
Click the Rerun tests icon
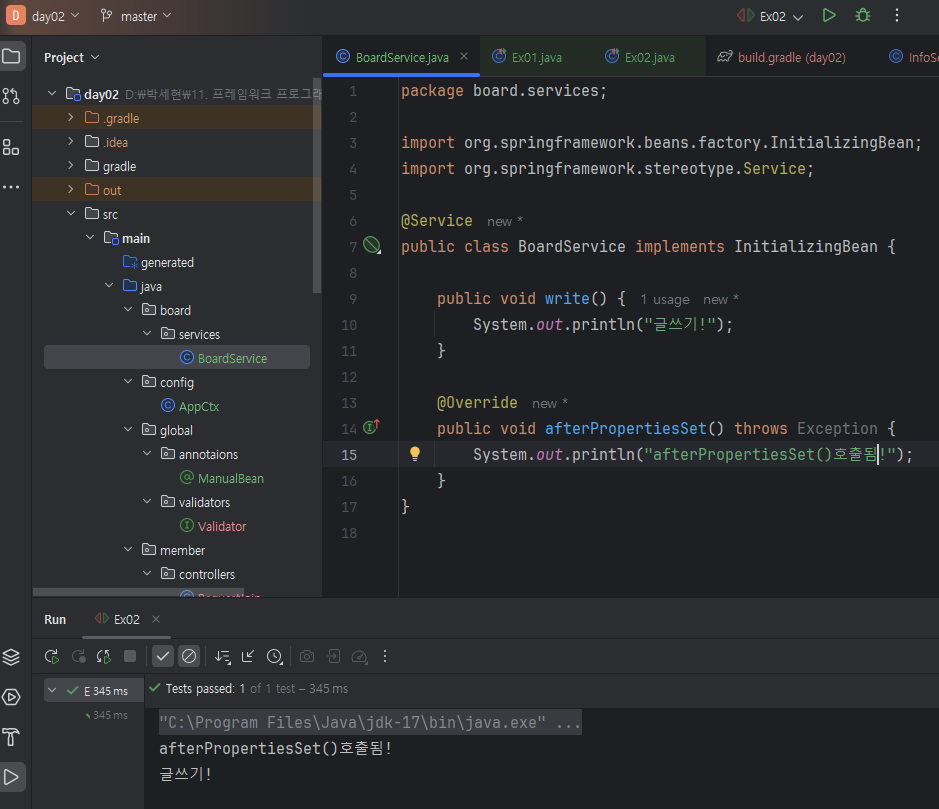tap(52, 656)
